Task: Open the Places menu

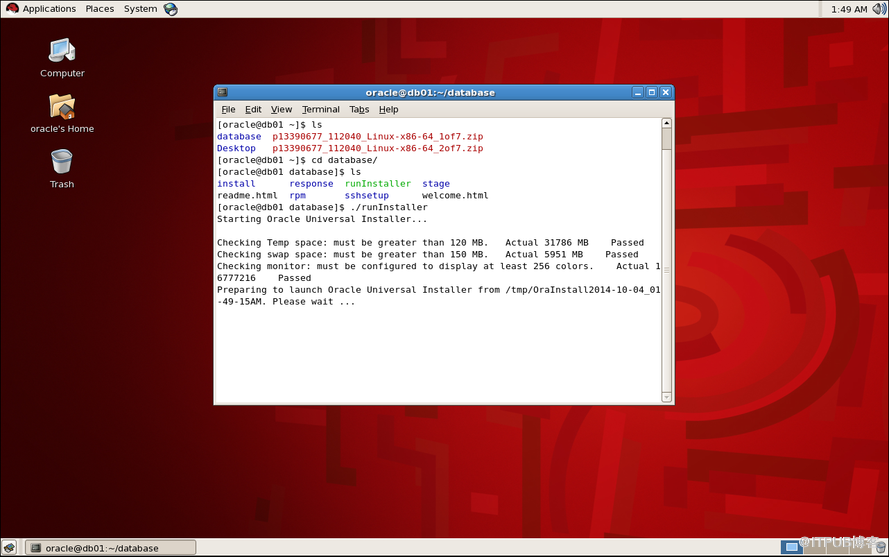Action: pos(100,9)
